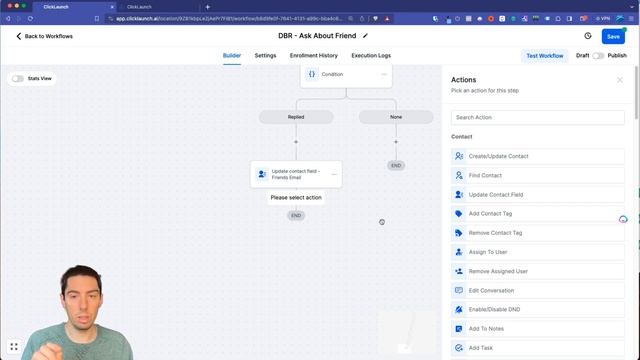Open the Execution Logs tab
Image resolution: width=640 pixels, height=360 pixels.
[x=371, y=56]
